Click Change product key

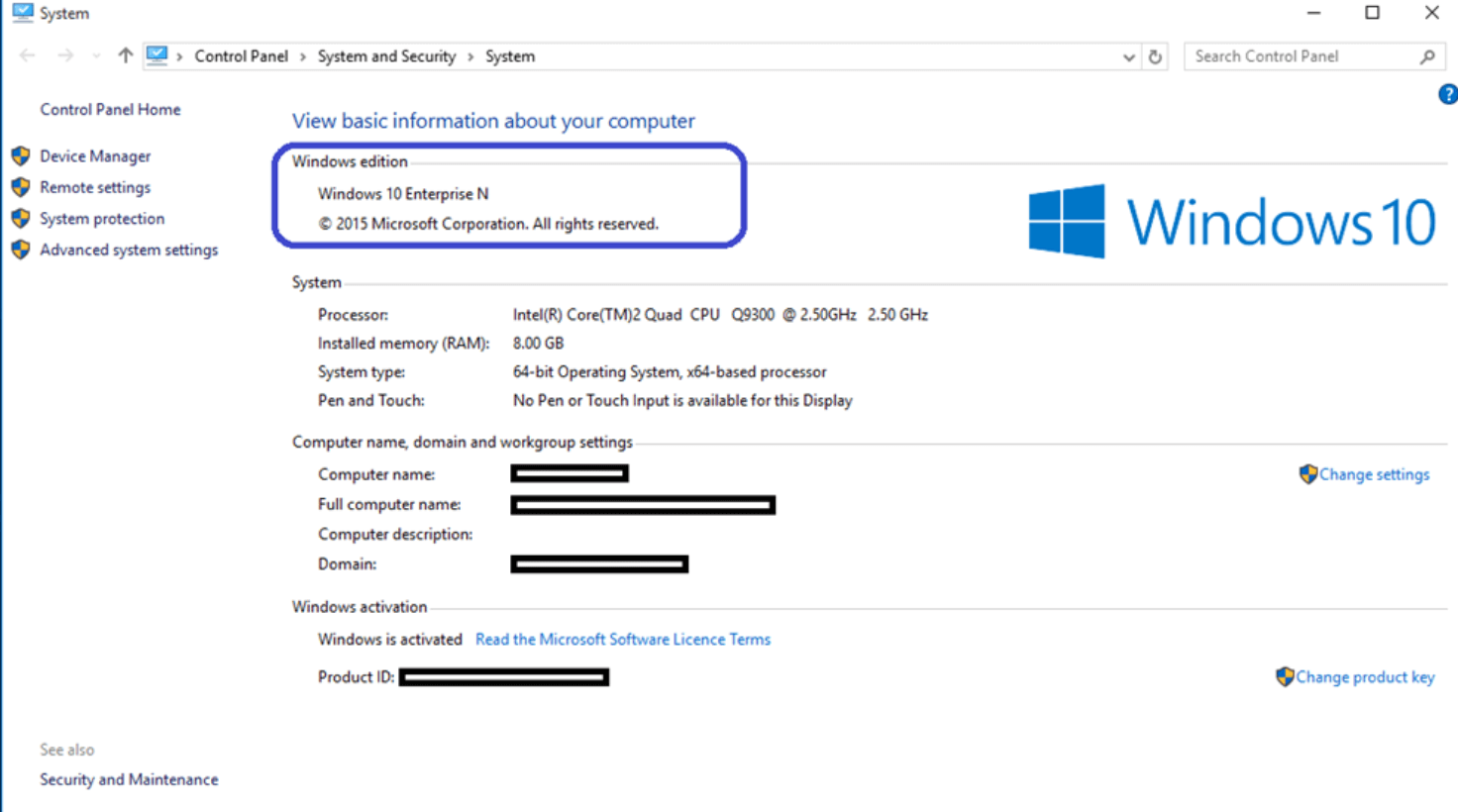click(x=1364, y=677)
